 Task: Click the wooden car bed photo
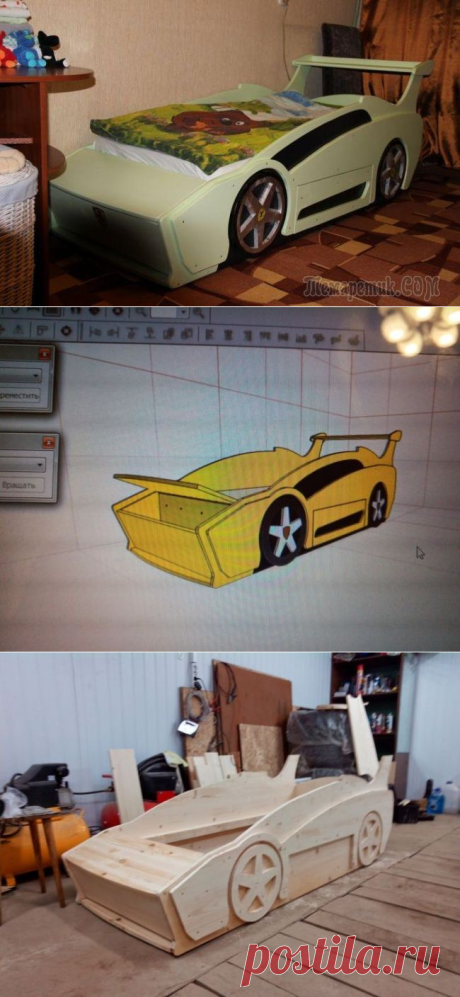(230, 824)
